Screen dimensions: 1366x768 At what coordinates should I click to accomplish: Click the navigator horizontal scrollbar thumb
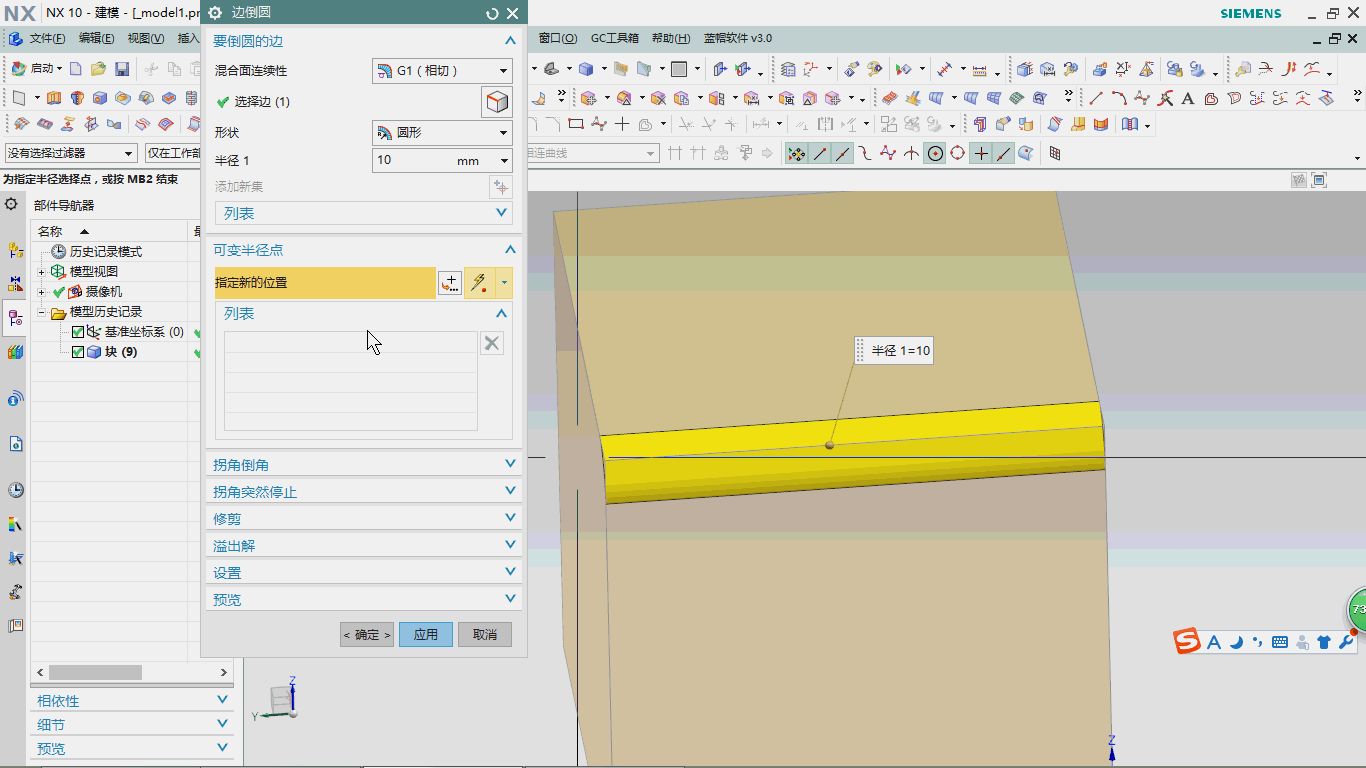coord(95,673)
